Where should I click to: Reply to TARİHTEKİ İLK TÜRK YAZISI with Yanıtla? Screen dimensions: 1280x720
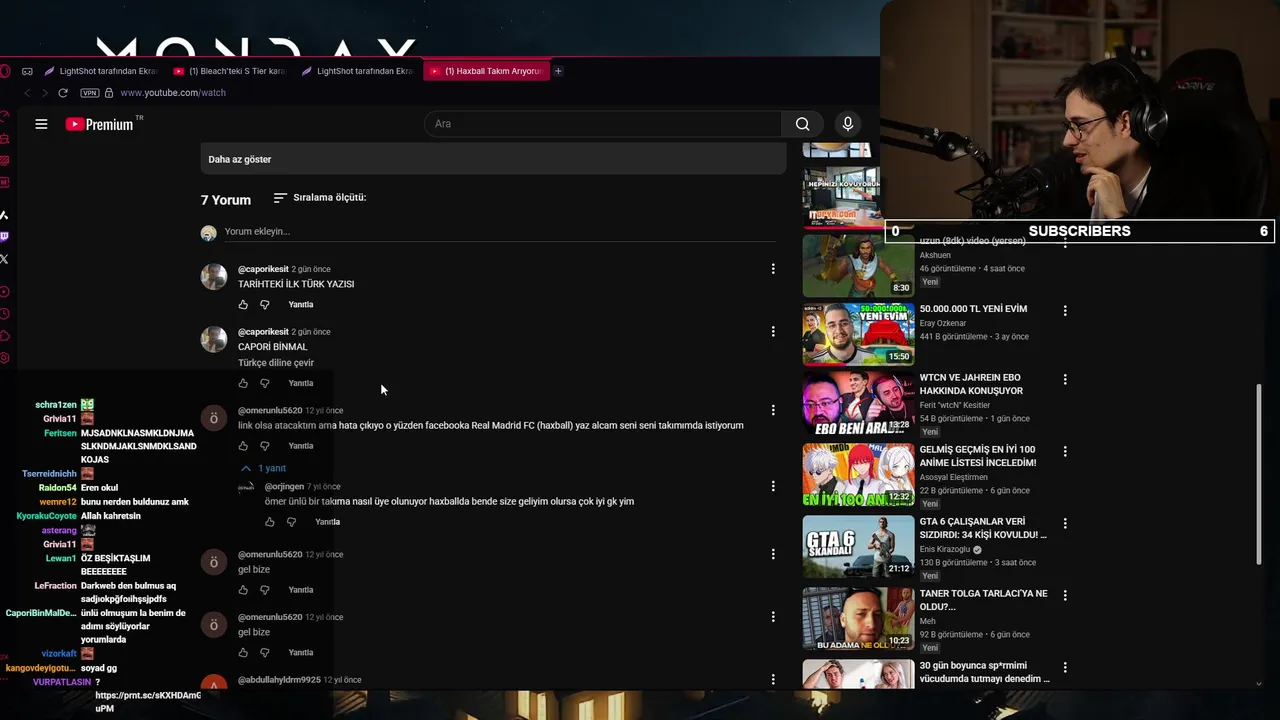pos(301,304)
